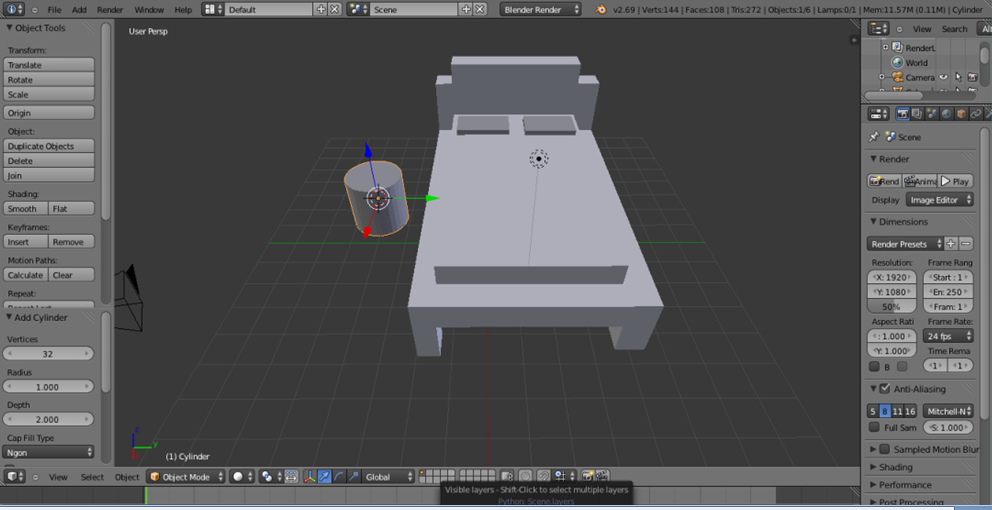Disable the Anti-Aliasing checkbox

pyautogui.click(x=884, y=389)
